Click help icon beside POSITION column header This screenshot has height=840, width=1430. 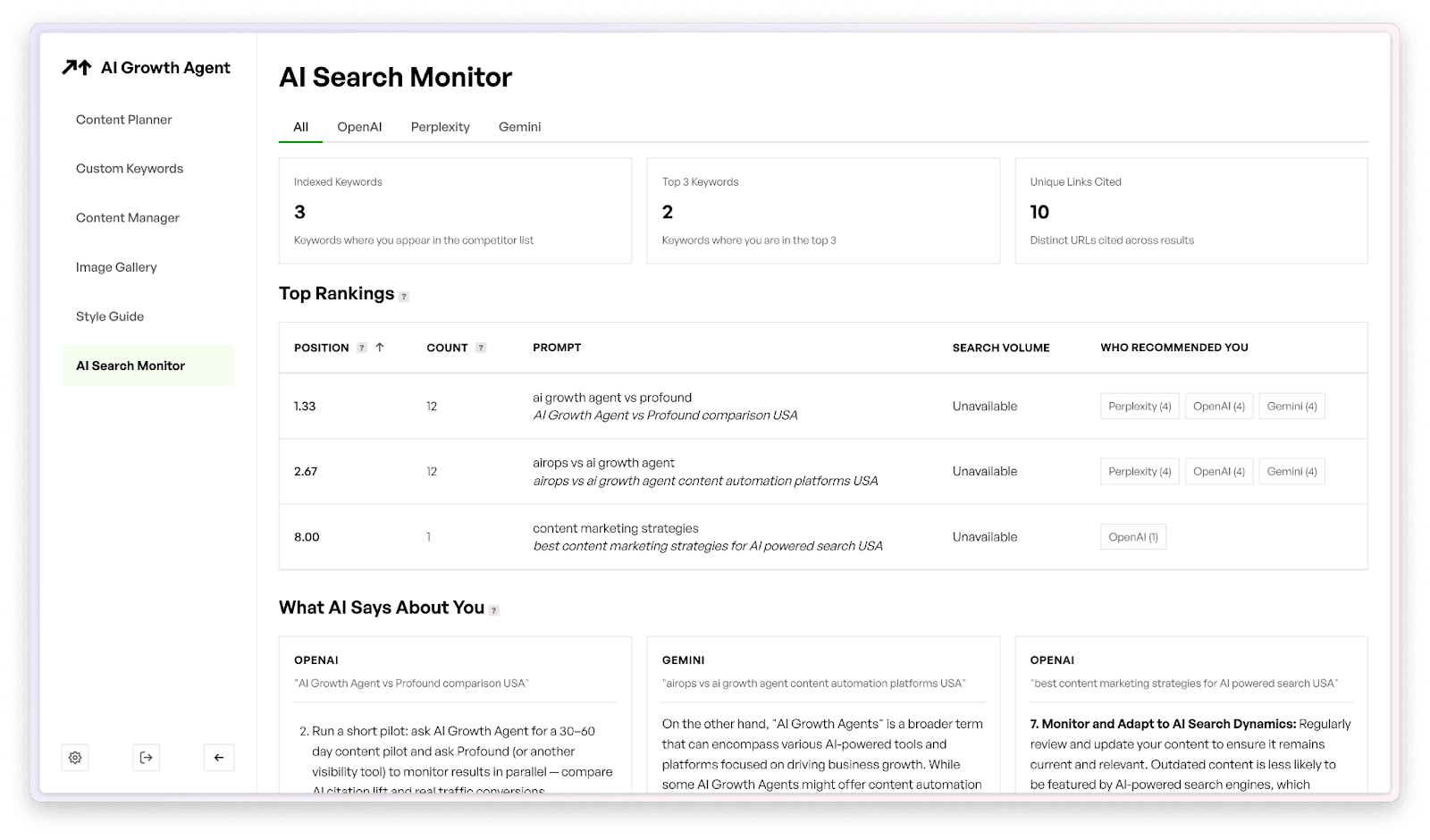(x=362, y=348)
